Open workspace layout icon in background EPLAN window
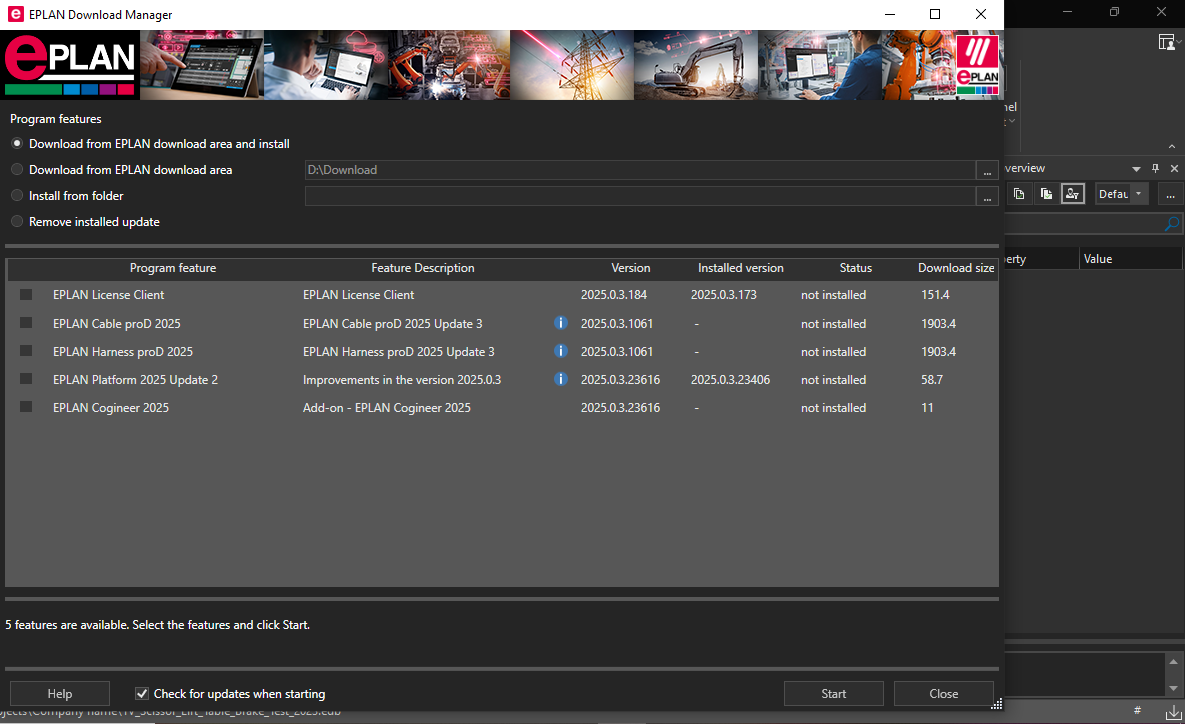 click(x=1168, y=42)
